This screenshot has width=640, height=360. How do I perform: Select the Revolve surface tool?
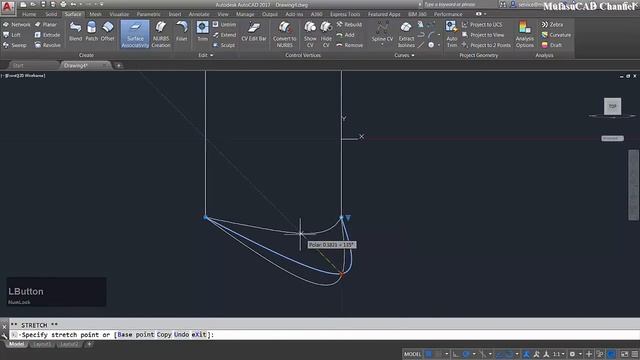[48, 45]
